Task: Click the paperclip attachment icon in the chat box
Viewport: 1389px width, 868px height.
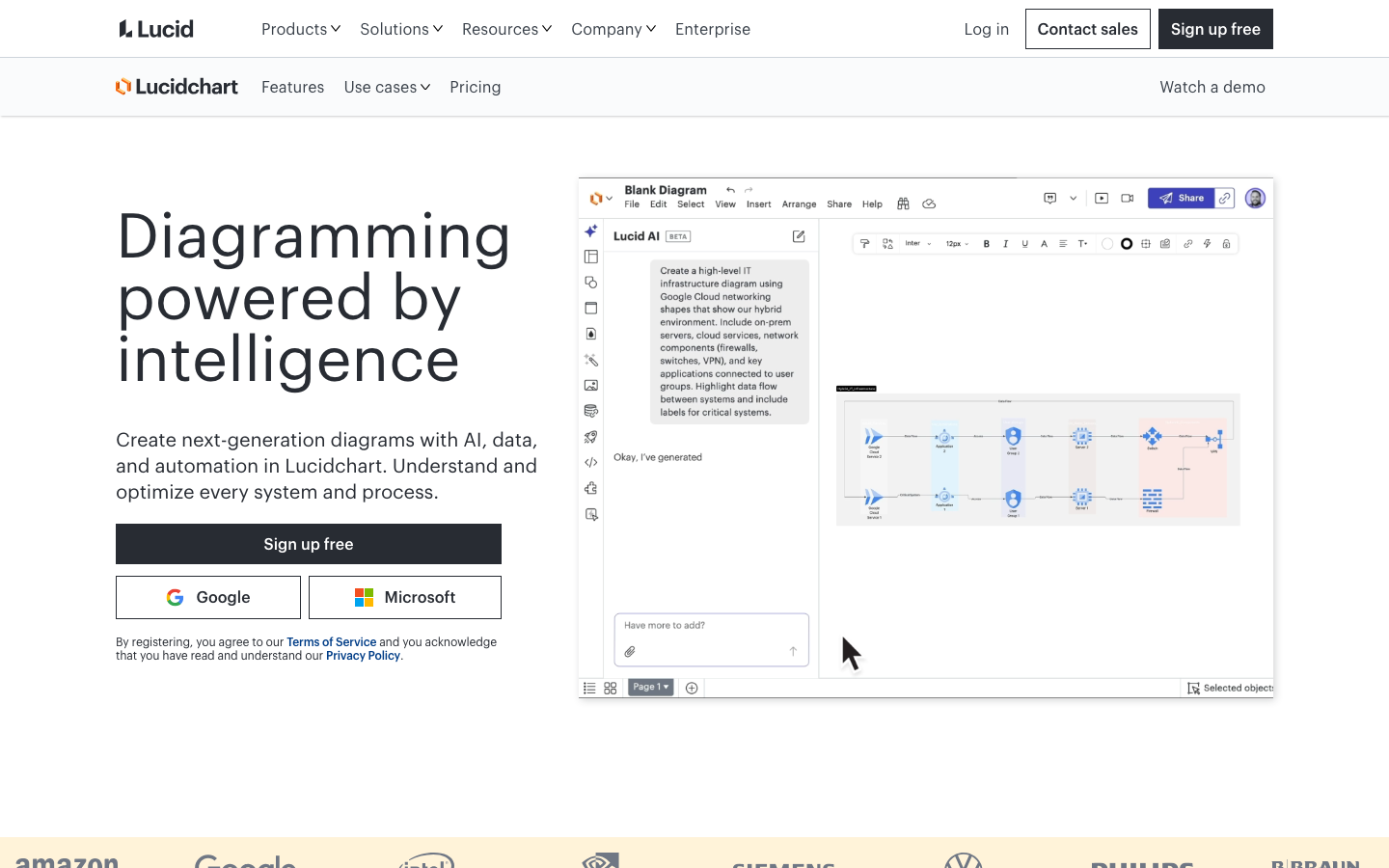Action: pos(630,652)
